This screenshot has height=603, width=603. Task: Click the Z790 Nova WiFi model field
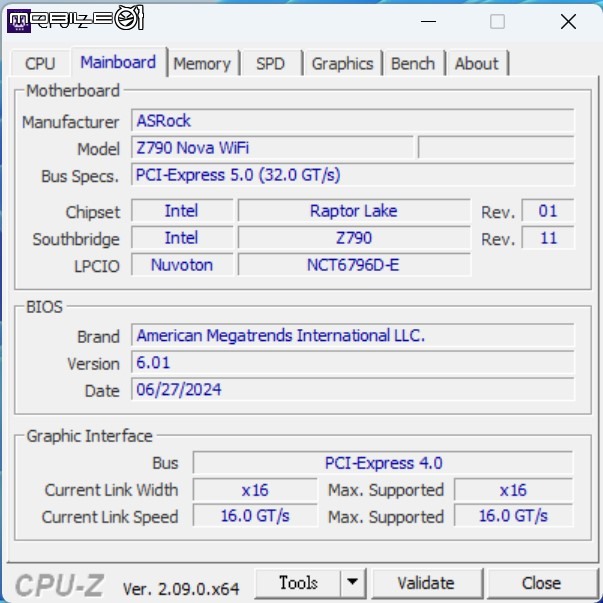(272, 148)
